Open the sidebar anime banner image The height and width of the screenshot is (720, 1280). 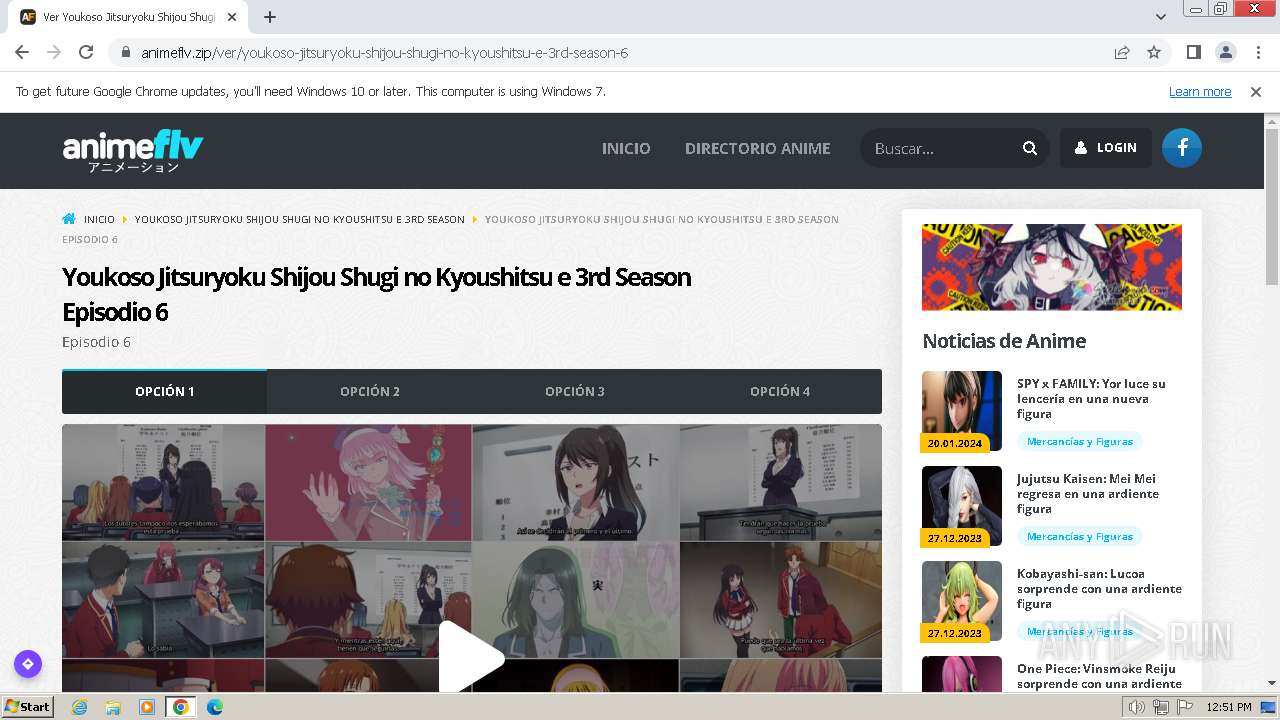coord(1052,267)
